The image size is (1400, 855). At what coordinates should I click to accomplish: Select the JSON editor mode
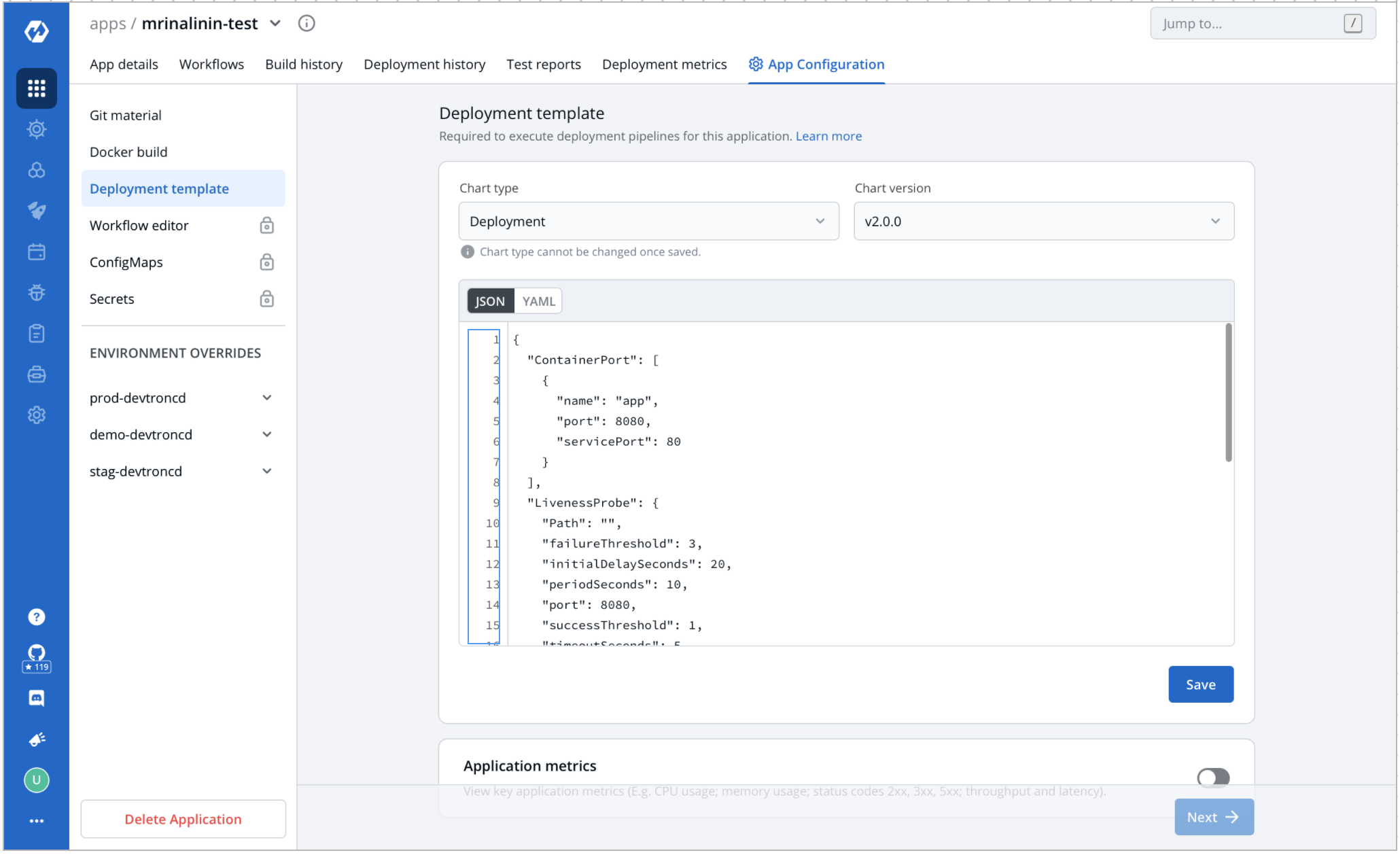tap(489, 301)
